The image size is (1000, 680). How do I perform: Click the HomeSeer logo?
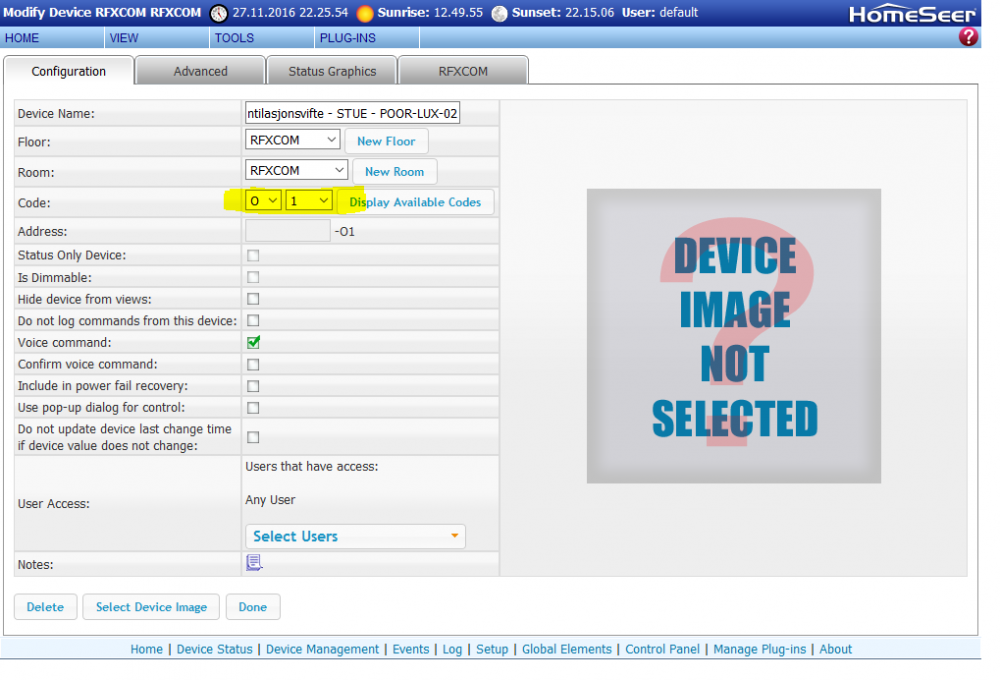[x=912, y=14]
